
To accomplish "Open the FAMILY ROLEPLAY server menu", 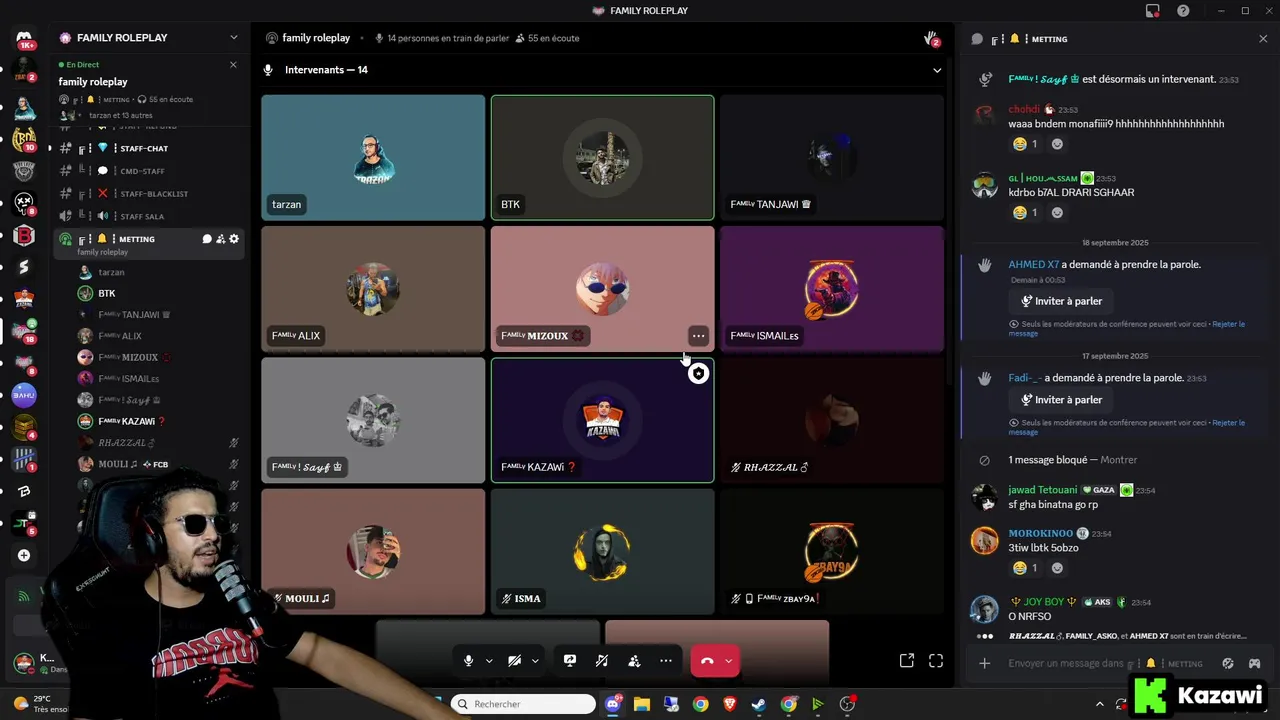I will [x=150, y=38].
